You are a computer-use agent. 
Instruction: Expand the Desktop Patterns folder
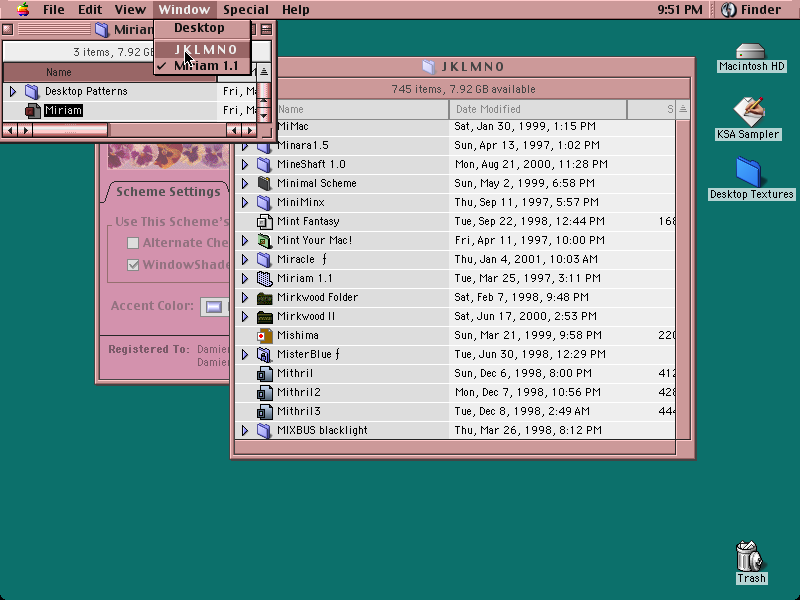tap(13, 91)
